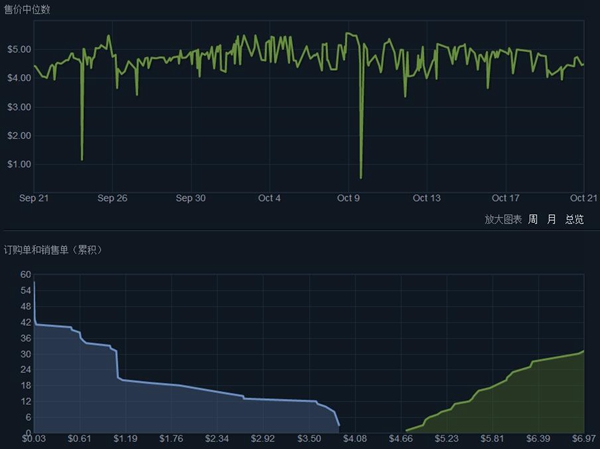This screenshot has height=449, width=600.
Task: Click the Sep 21 date label
Action: pyautogui.click(x=34, y=198)
